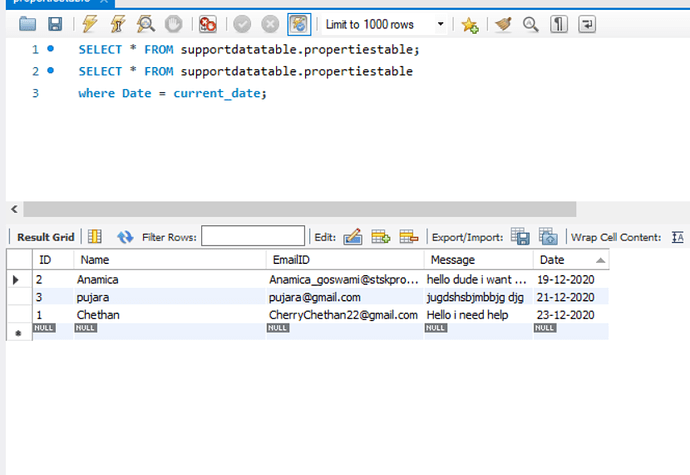Execute statement under cursor lightning icon
690x475 pixels.
[117, 24]
